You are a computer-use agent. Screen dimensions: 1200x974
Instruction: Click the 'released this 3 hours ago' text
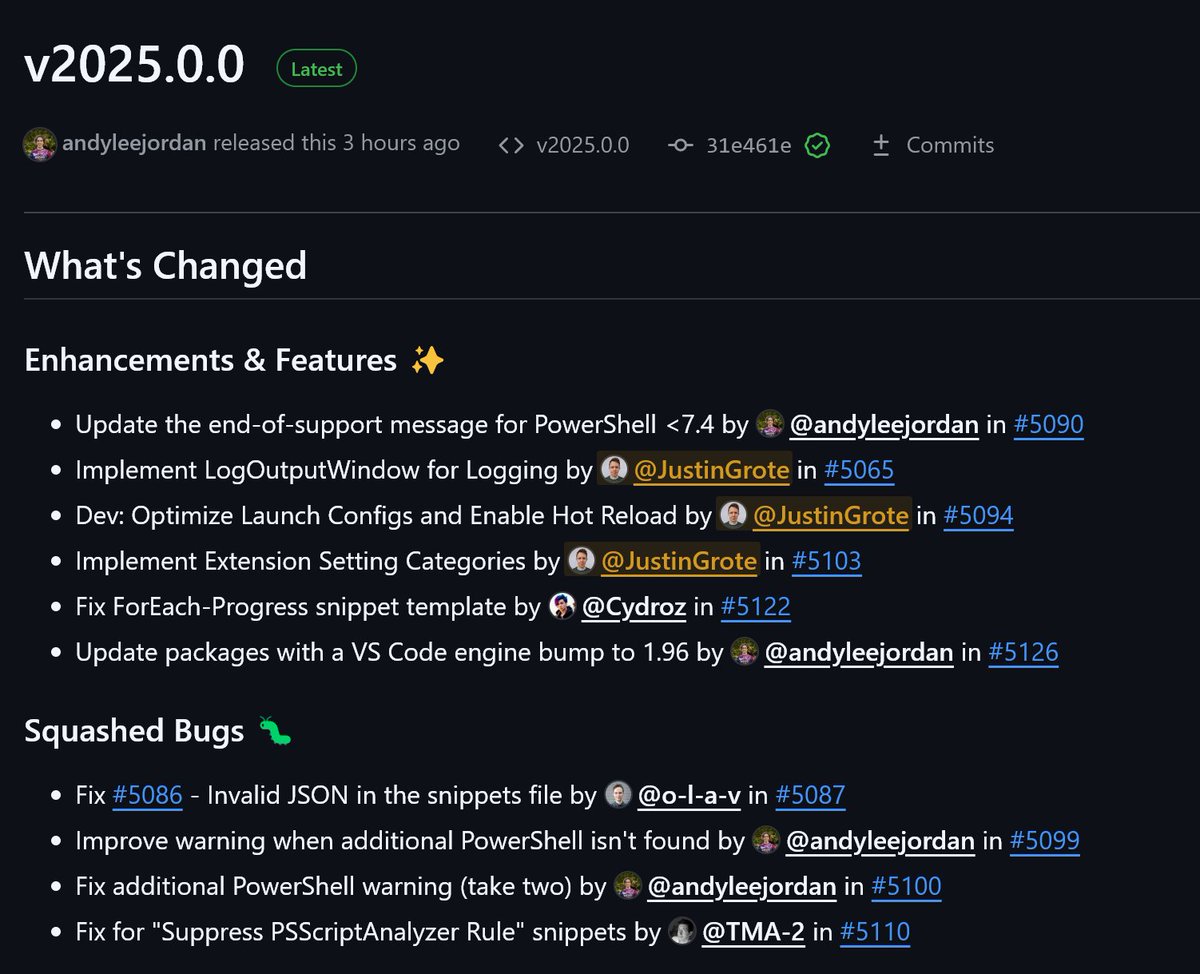(x=336, y=144)
